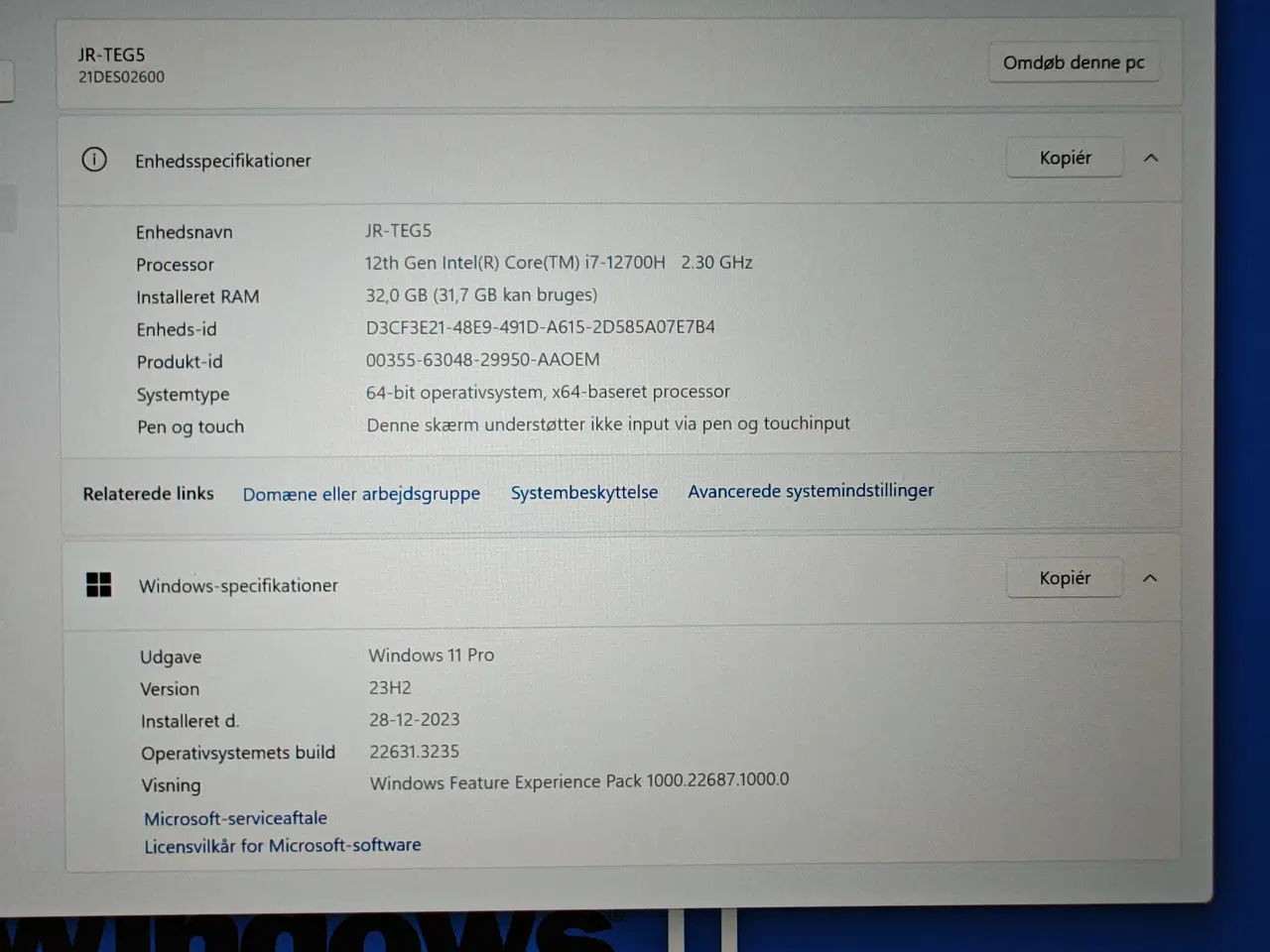The width and height of the screenshot is (1270, 952).
Task: Collapse the Enhedsspecifikationer section chevron
Action: tap(1151, 158)
